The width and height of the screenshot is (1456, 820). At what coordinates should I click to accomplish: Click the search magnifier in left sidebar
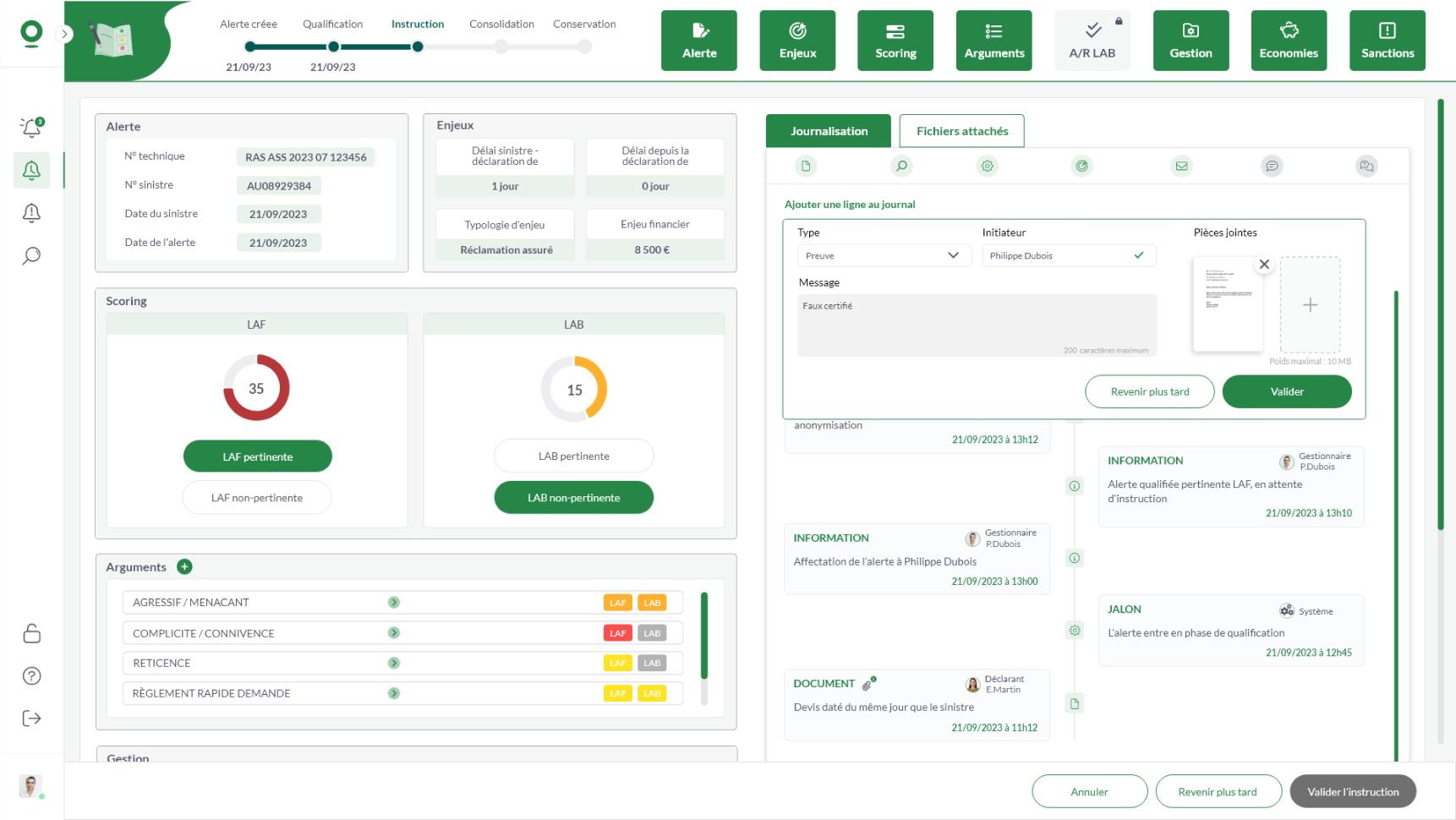31,255
